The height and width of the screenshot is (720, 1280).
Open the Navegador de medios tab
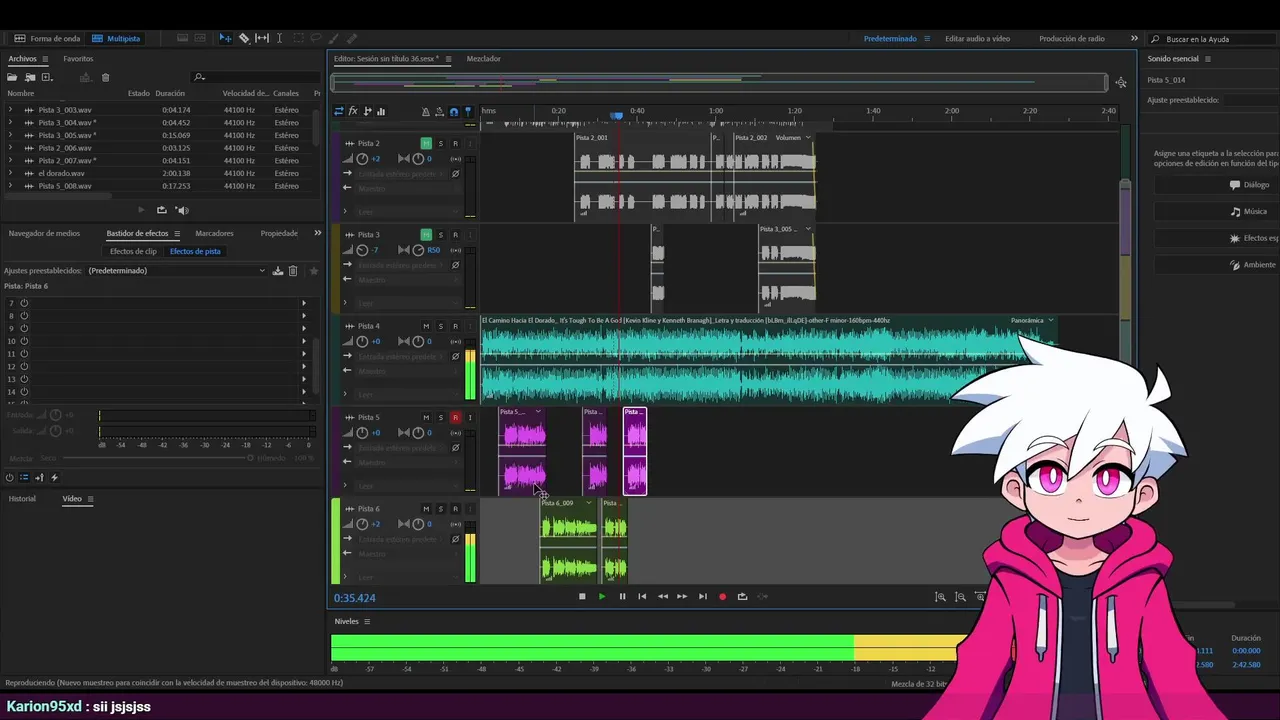[44, 233]
